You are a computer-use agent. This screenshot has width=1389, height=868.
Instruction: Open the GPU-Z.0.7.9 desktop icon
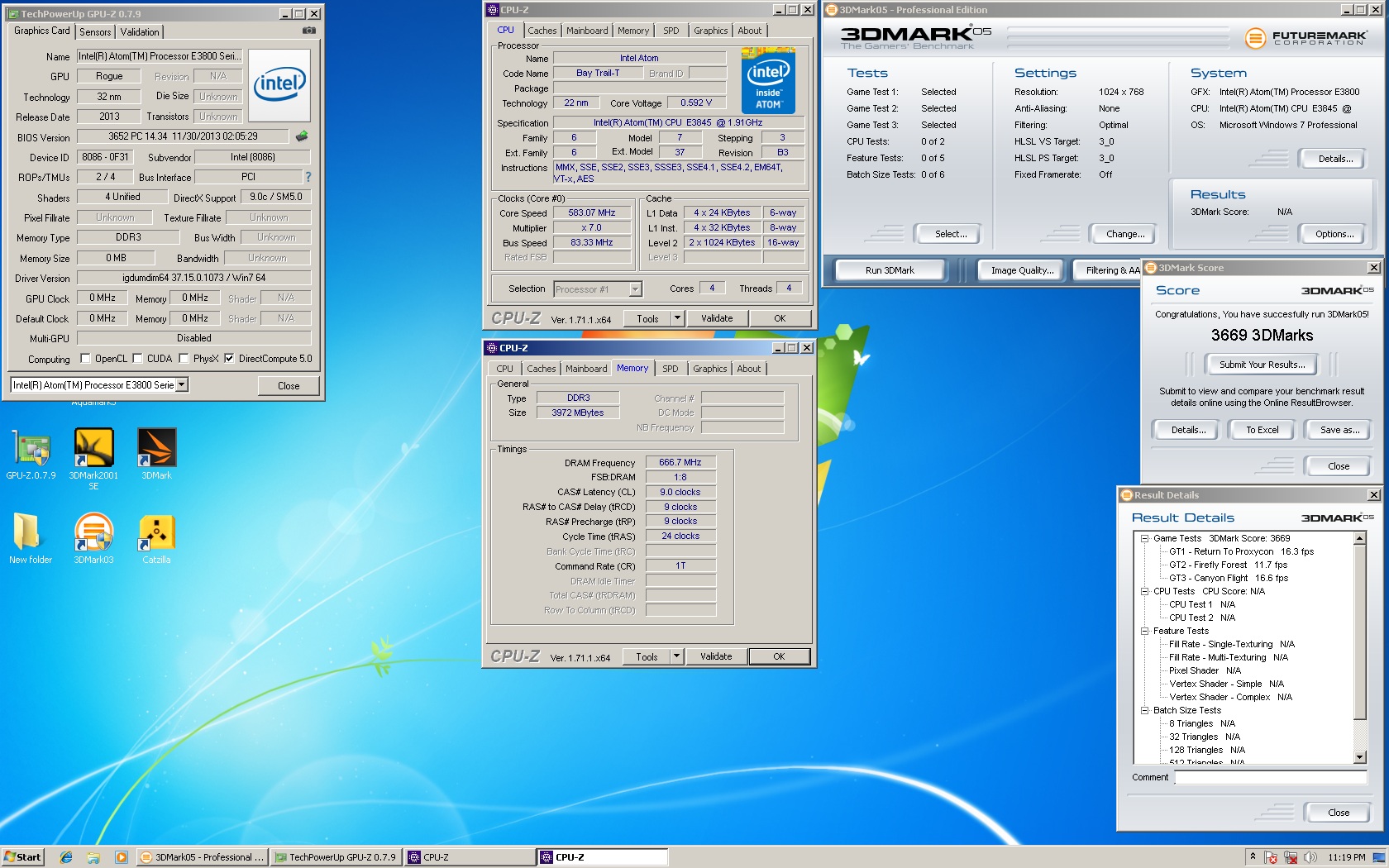tap(31, 454)
